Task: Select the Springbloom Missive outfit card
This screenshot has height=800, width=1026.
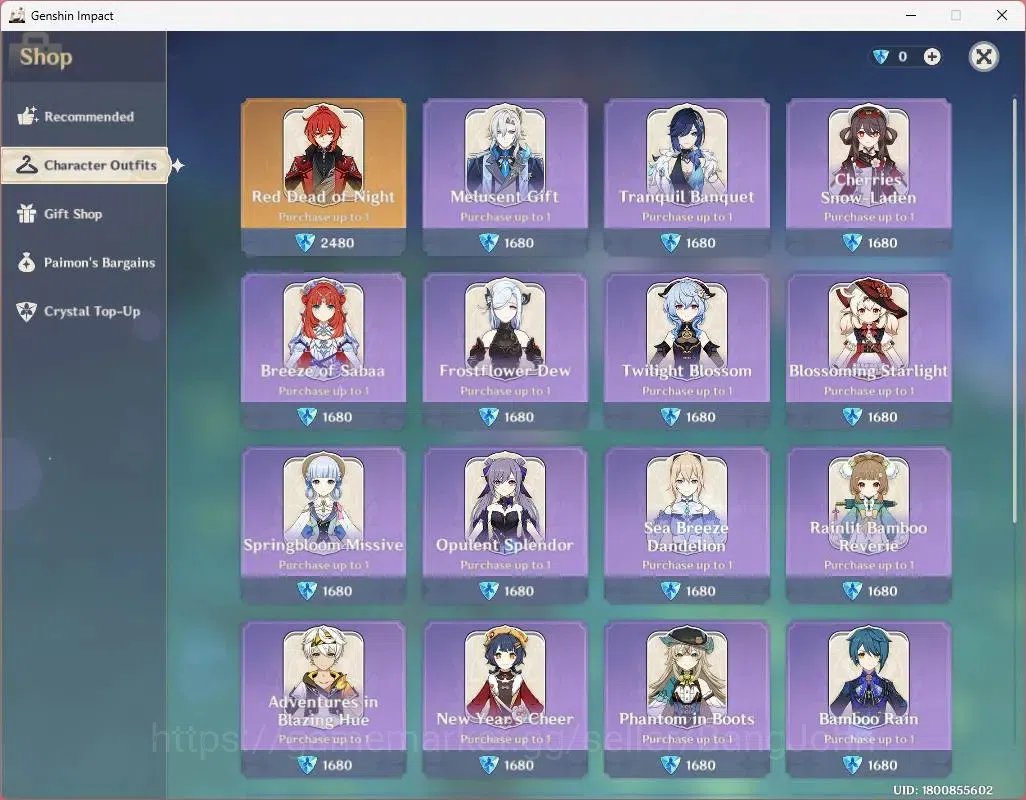Action: pyautogui.click(x=323, y=525)
